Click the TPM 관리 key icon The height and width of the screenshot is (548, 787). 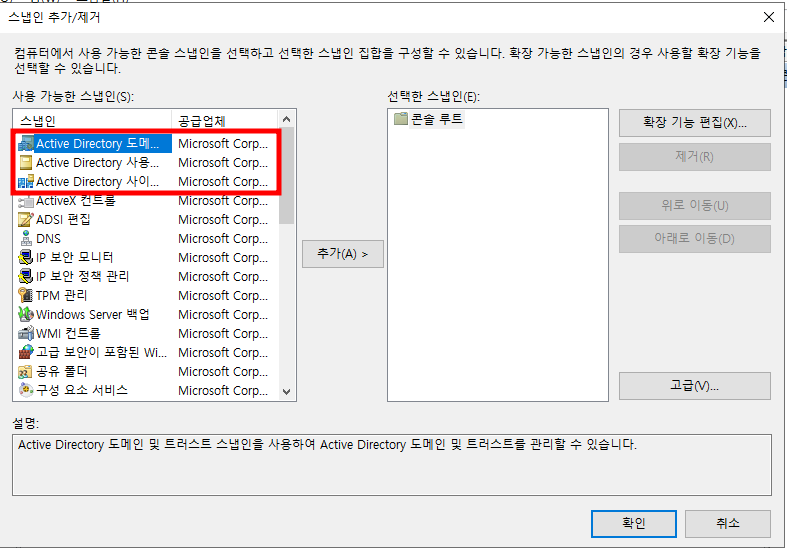coord(26,295)
